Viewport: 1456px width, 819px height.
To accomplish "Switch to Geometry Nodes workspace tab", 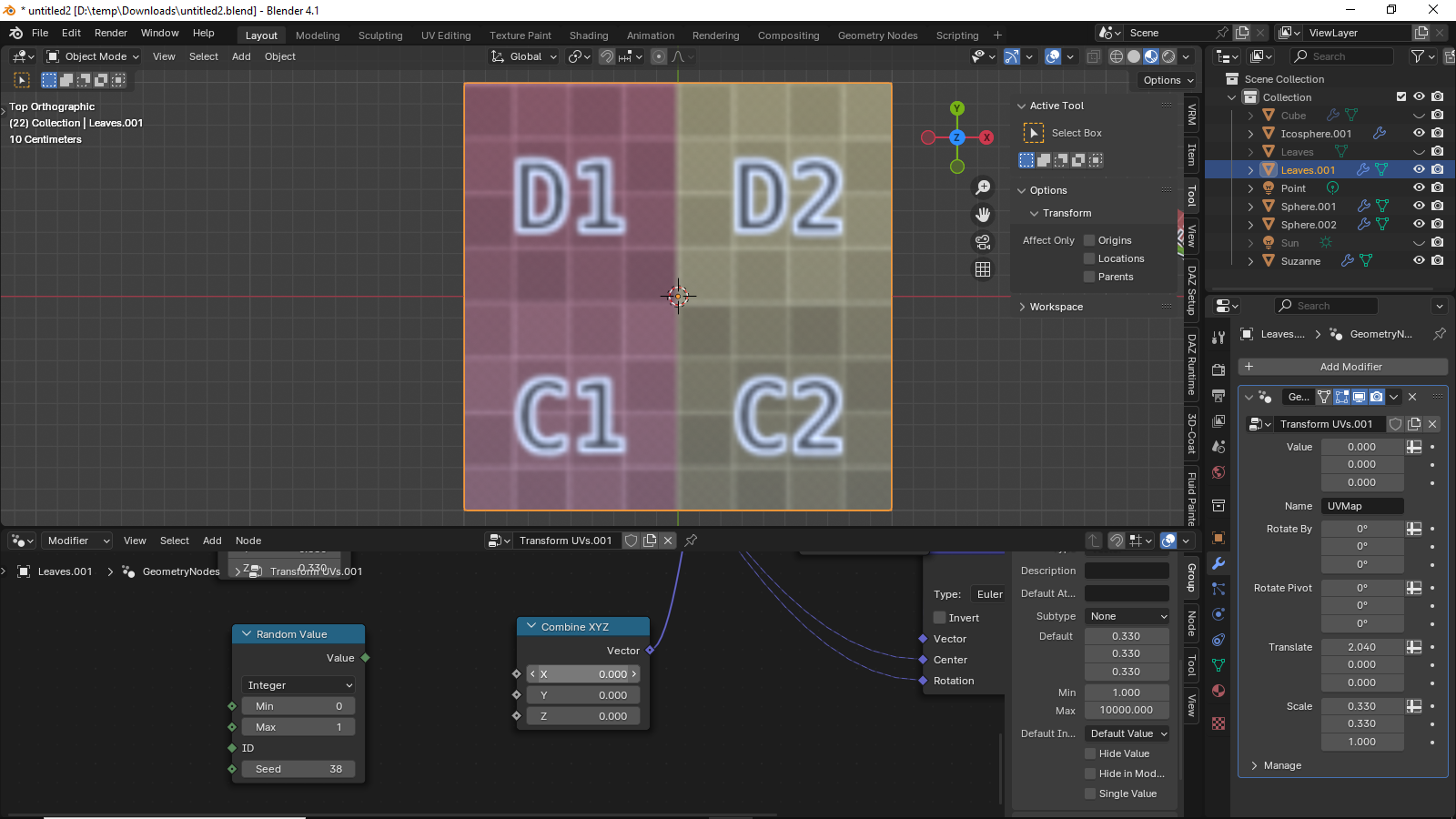I will click(x=877, y=35).
